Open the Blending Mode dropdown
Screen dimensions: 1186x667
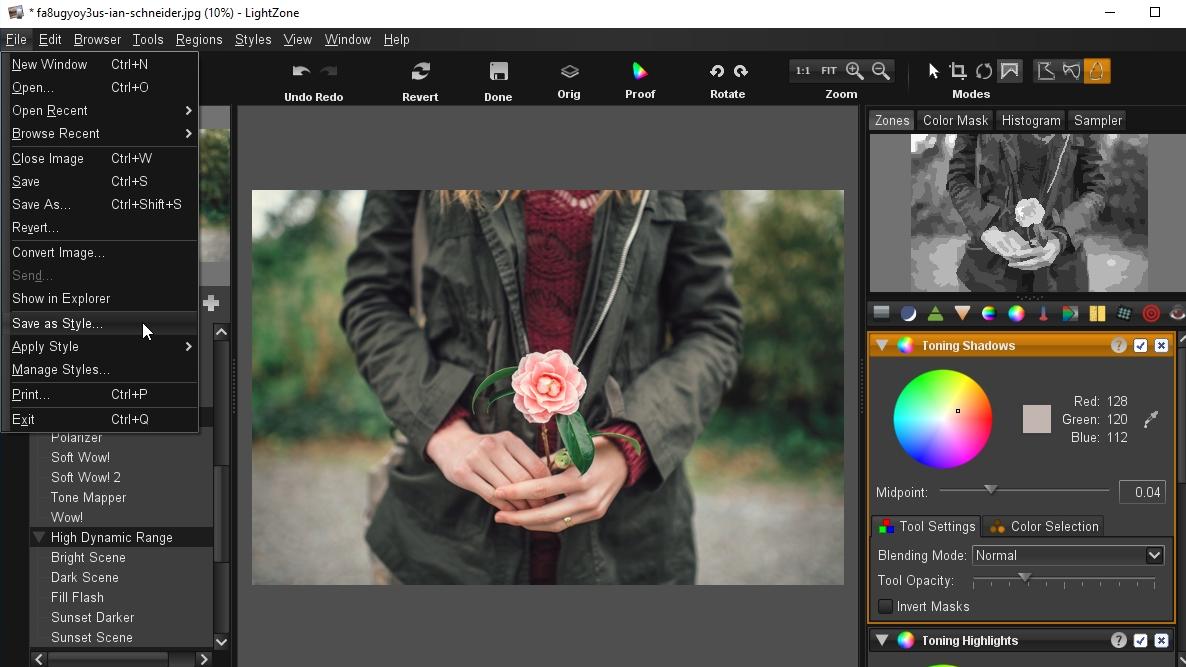[1068, 555]
